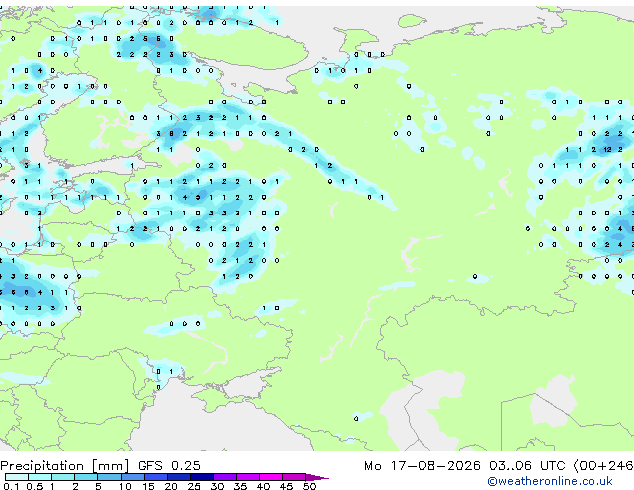The height and width of the screenshot is (490, 634).
Task: Pick the 15–20 mm legend color swatch
Action: pos(156,477)
